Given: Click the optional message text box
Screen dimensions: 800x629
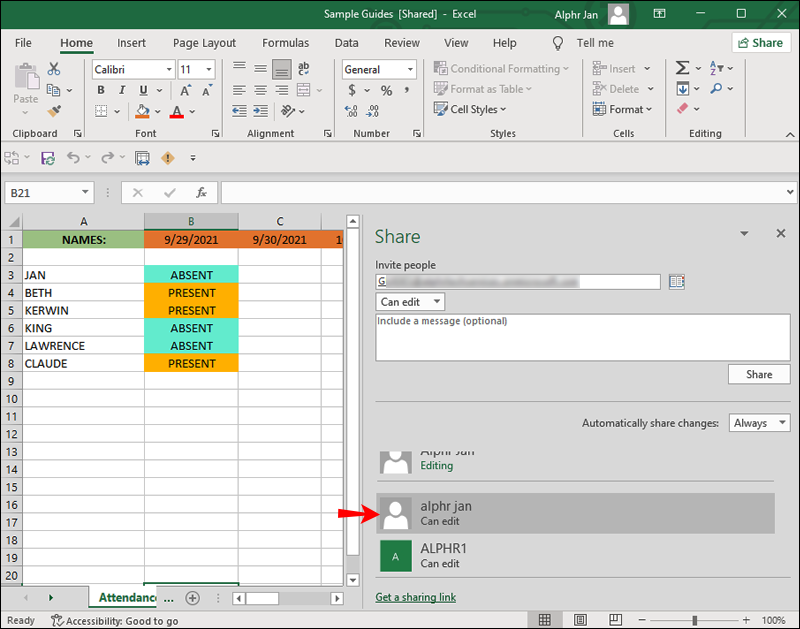Looking at the screenshot, I should [x=583, y=337].
